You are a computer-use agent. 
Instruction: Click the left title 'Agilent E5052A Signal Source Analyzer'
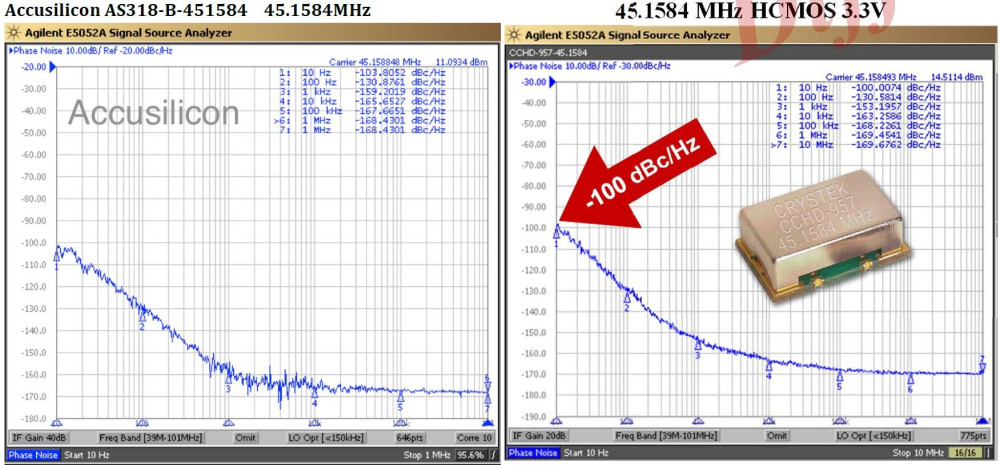click(129, 33)
